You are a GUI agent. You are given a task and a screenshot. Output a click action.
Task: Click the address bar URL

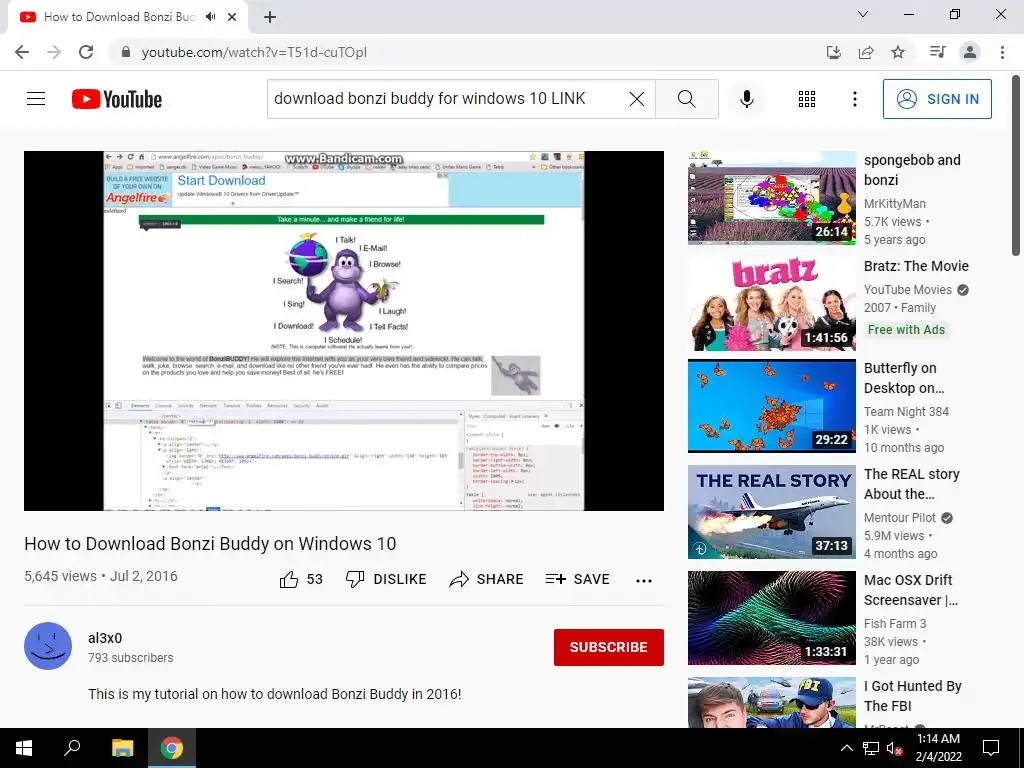click(254, 52)
